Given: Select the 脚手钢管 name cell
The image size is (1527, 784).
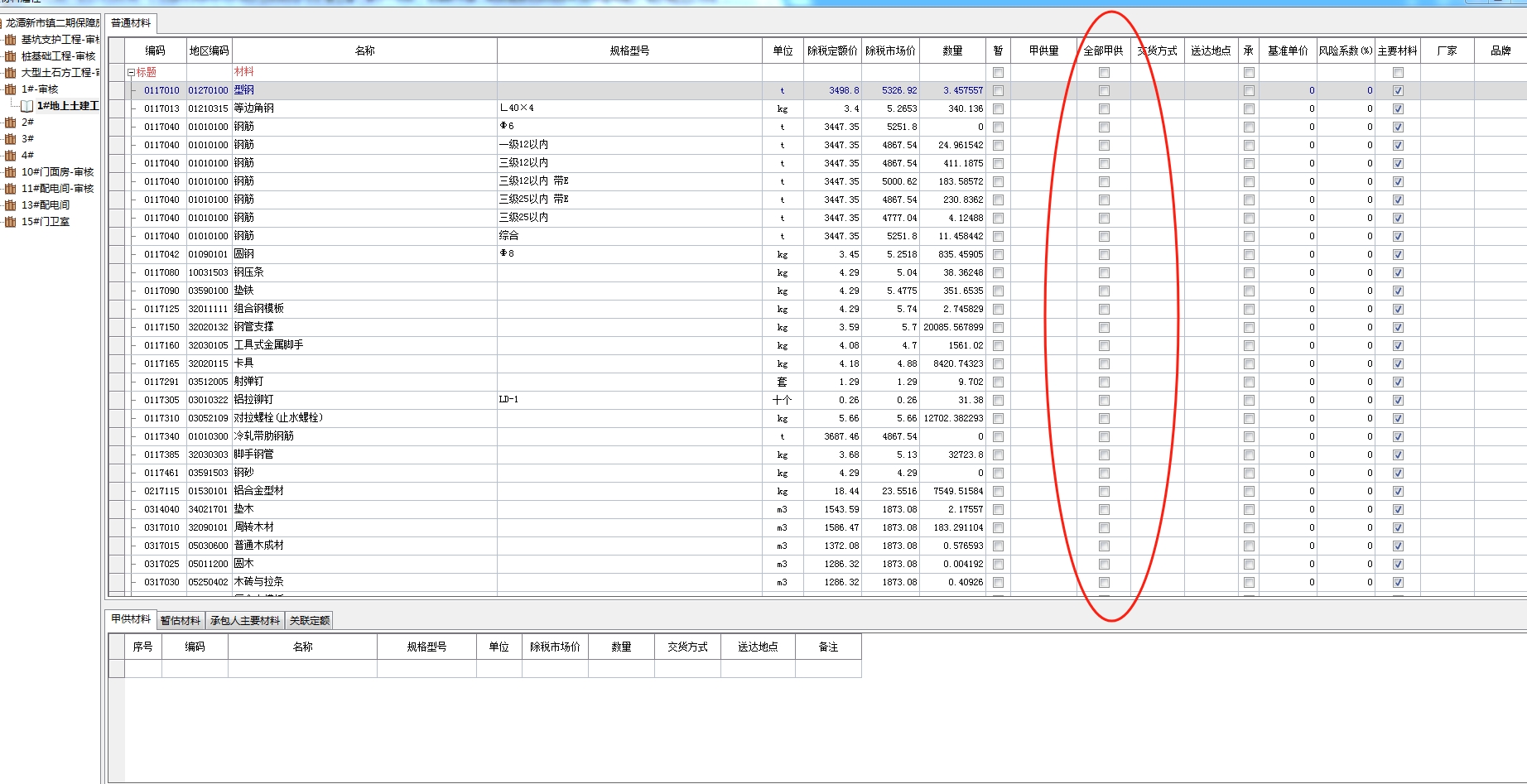Looking at the screenshot, I should (364, 455).
